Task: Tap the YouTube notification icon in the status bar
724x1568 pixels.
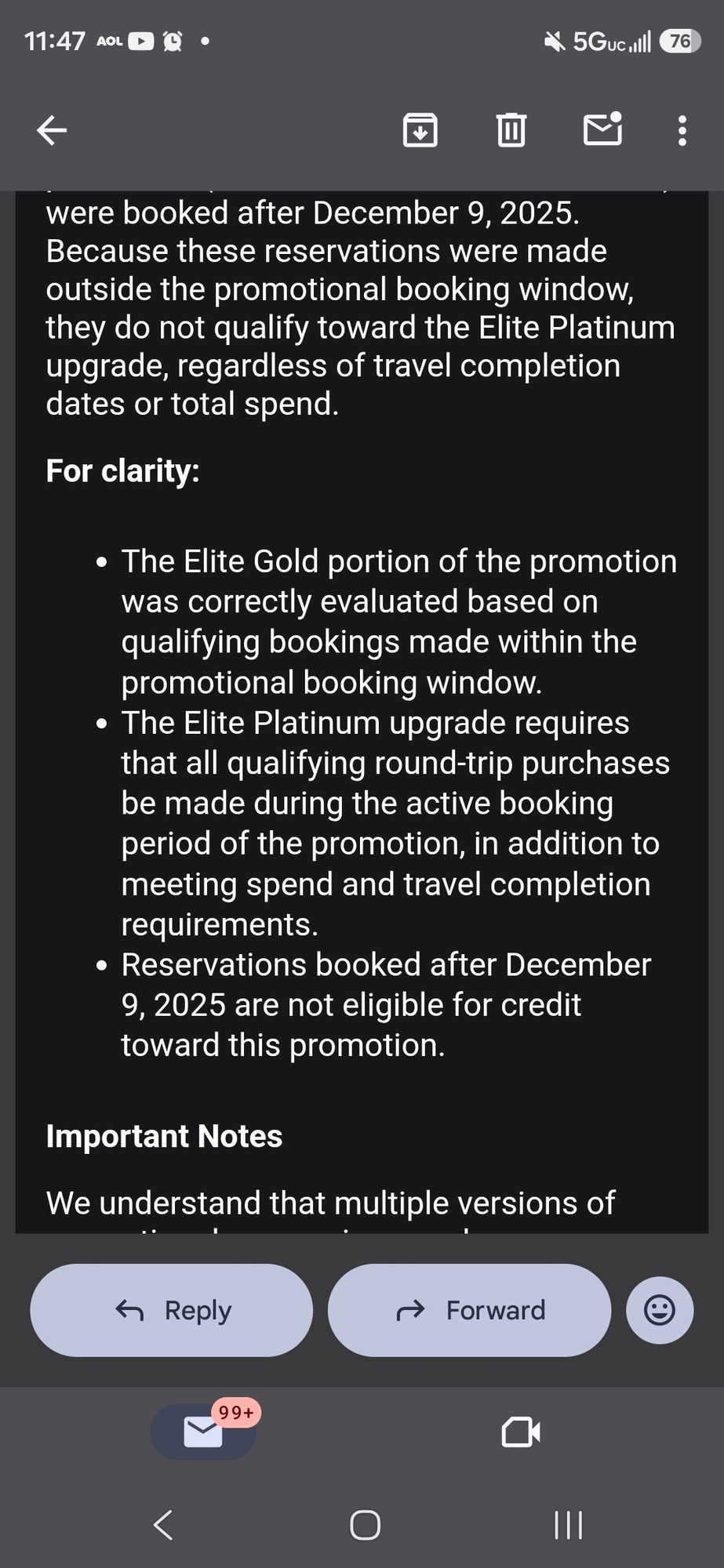Action: coord(140,41)
